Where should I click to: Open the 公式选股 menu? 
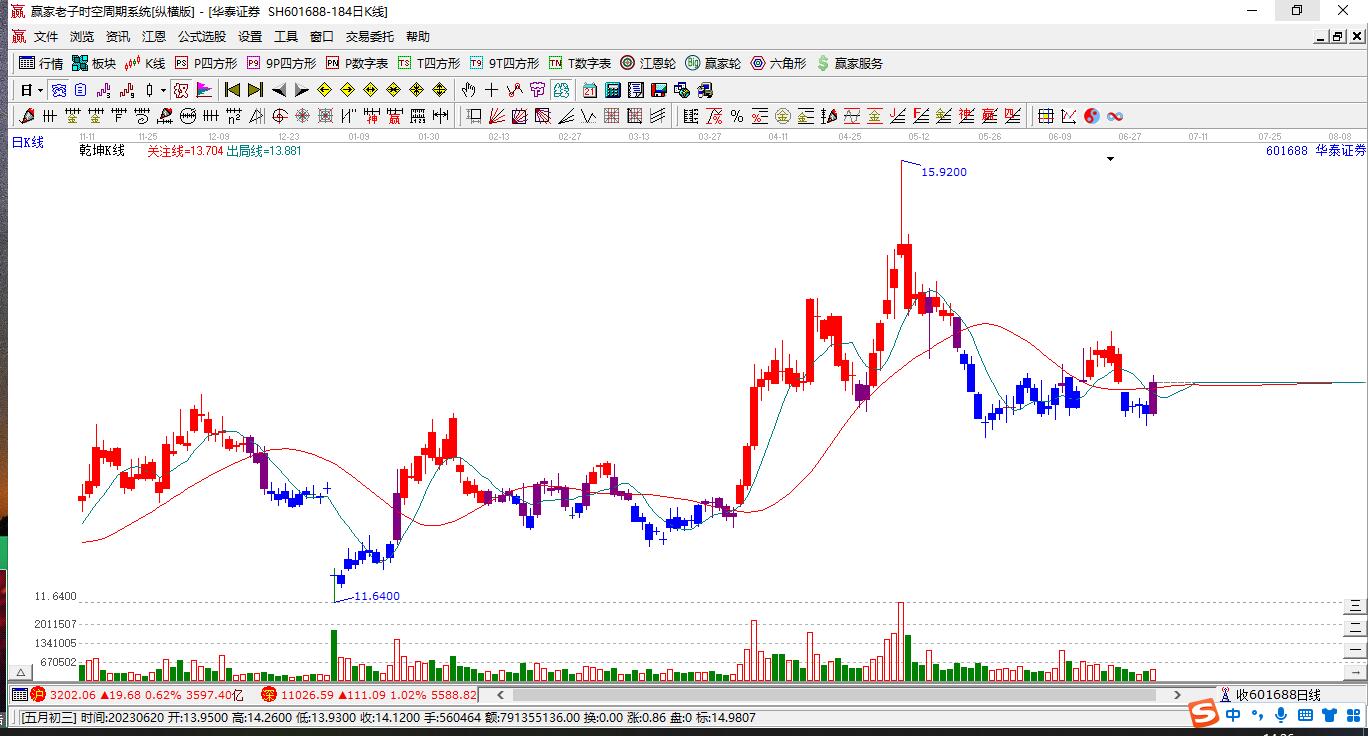pyautogui.click(x=202, y=37)
